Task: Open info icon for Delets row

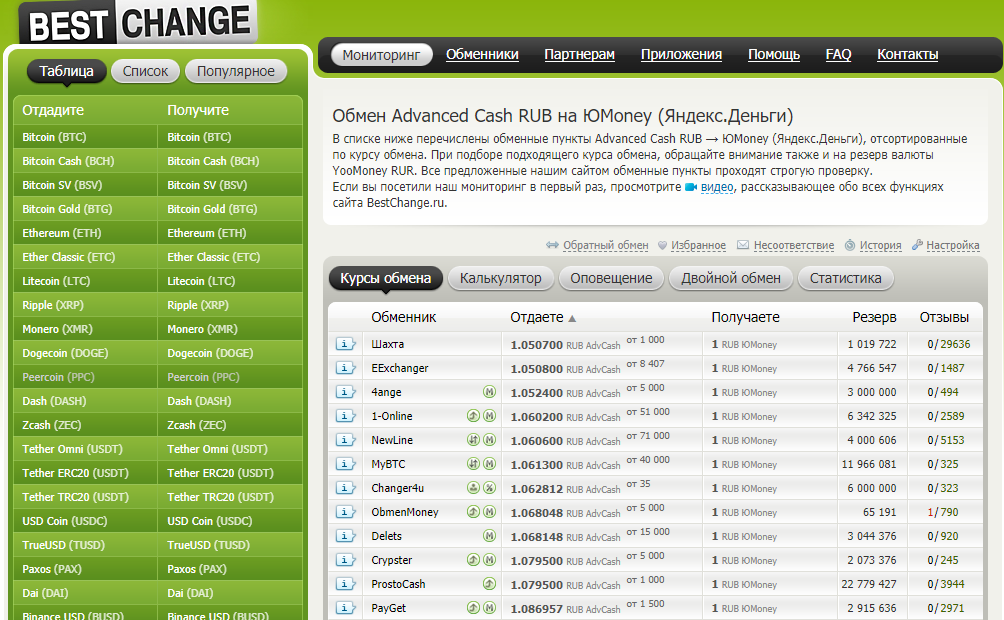Action: [x=345, y=536]
